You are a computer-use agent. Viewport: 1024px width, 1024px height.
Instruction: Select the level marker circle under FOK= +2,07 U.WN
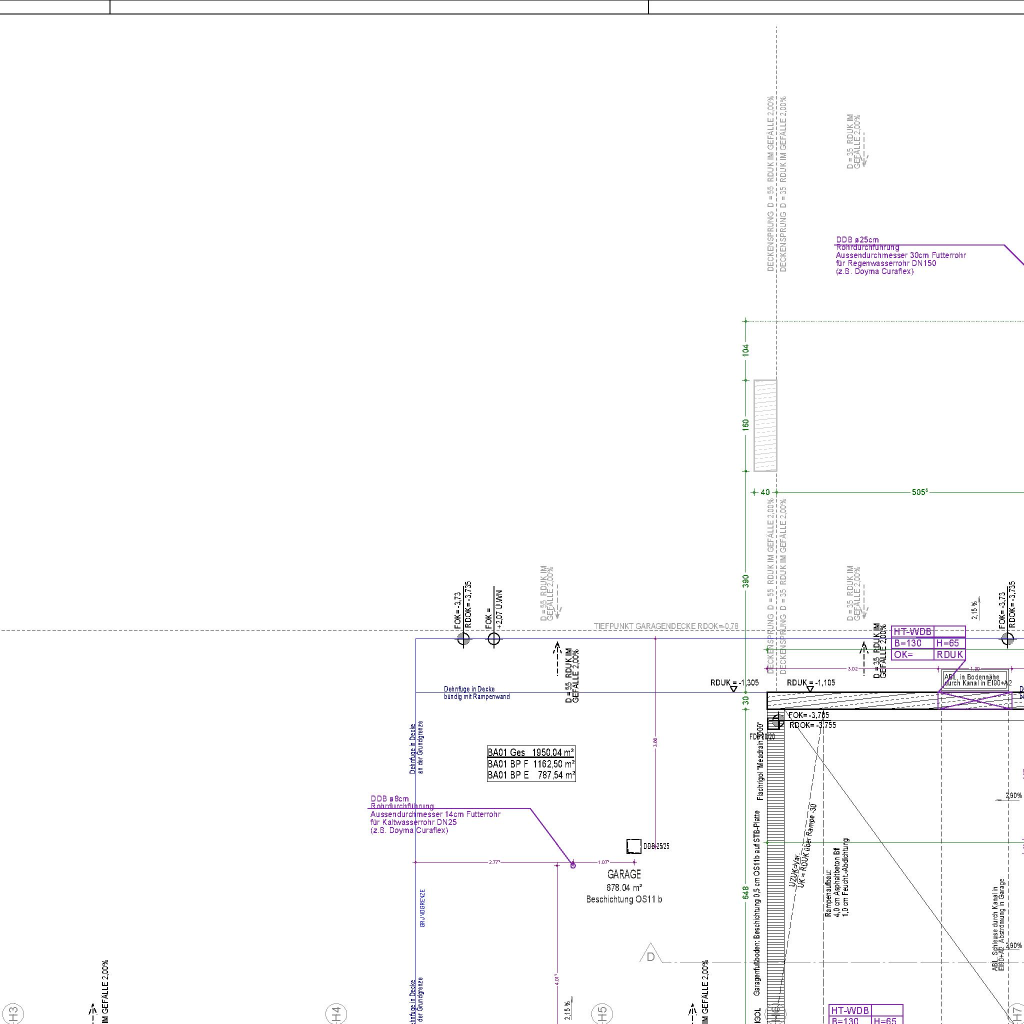[494, 639]
